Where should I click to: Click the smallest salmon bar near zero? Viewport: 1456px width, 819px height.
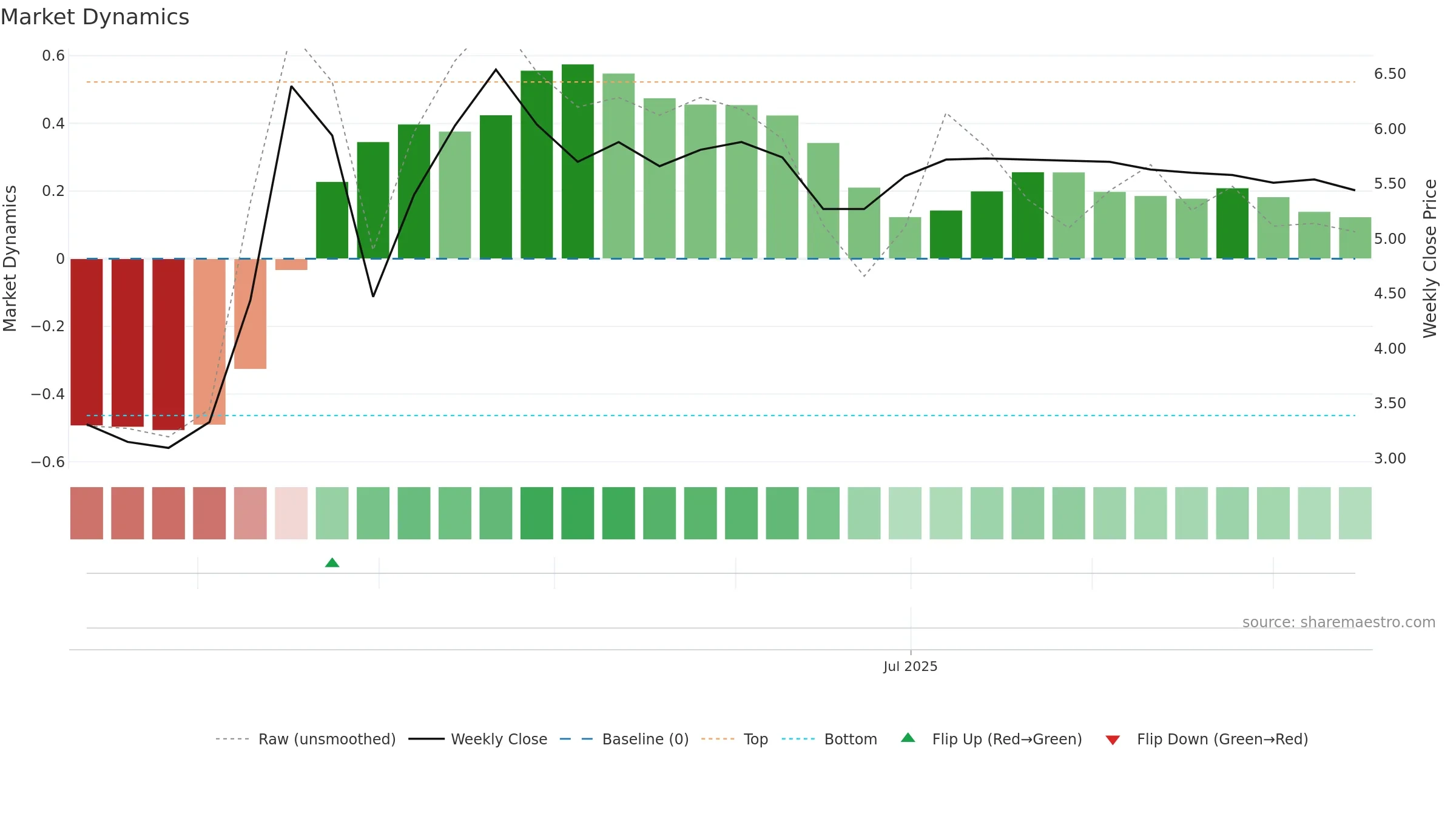291,265
